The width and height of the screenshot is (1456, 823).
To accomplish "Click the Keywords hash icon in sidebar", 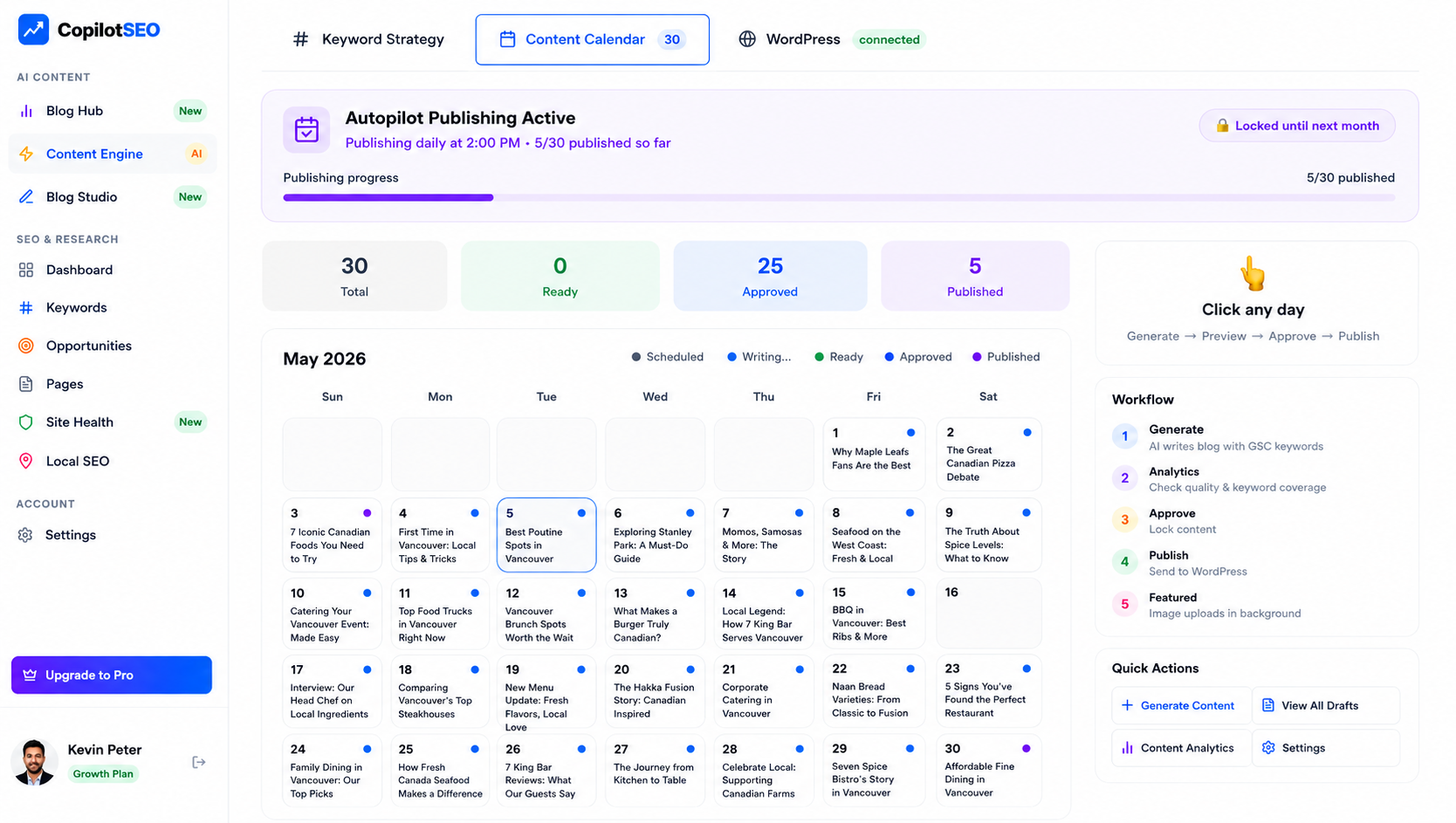I will pyautogui.click(x=26, y=307).
